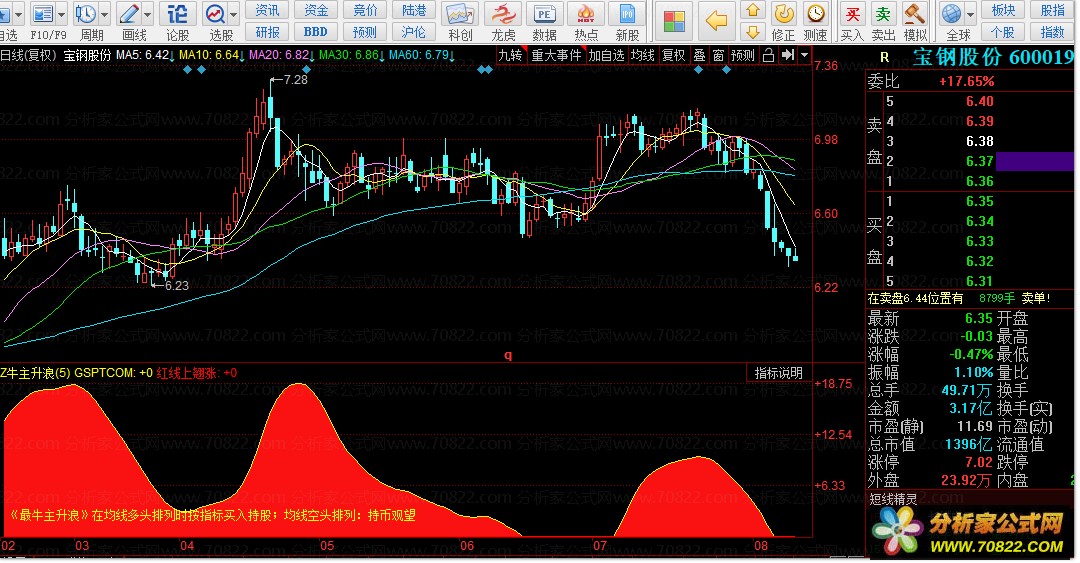1080x563 pixels.
Task: Click the yellow R marker beside 宝钢股份
Action: [884, 58]
